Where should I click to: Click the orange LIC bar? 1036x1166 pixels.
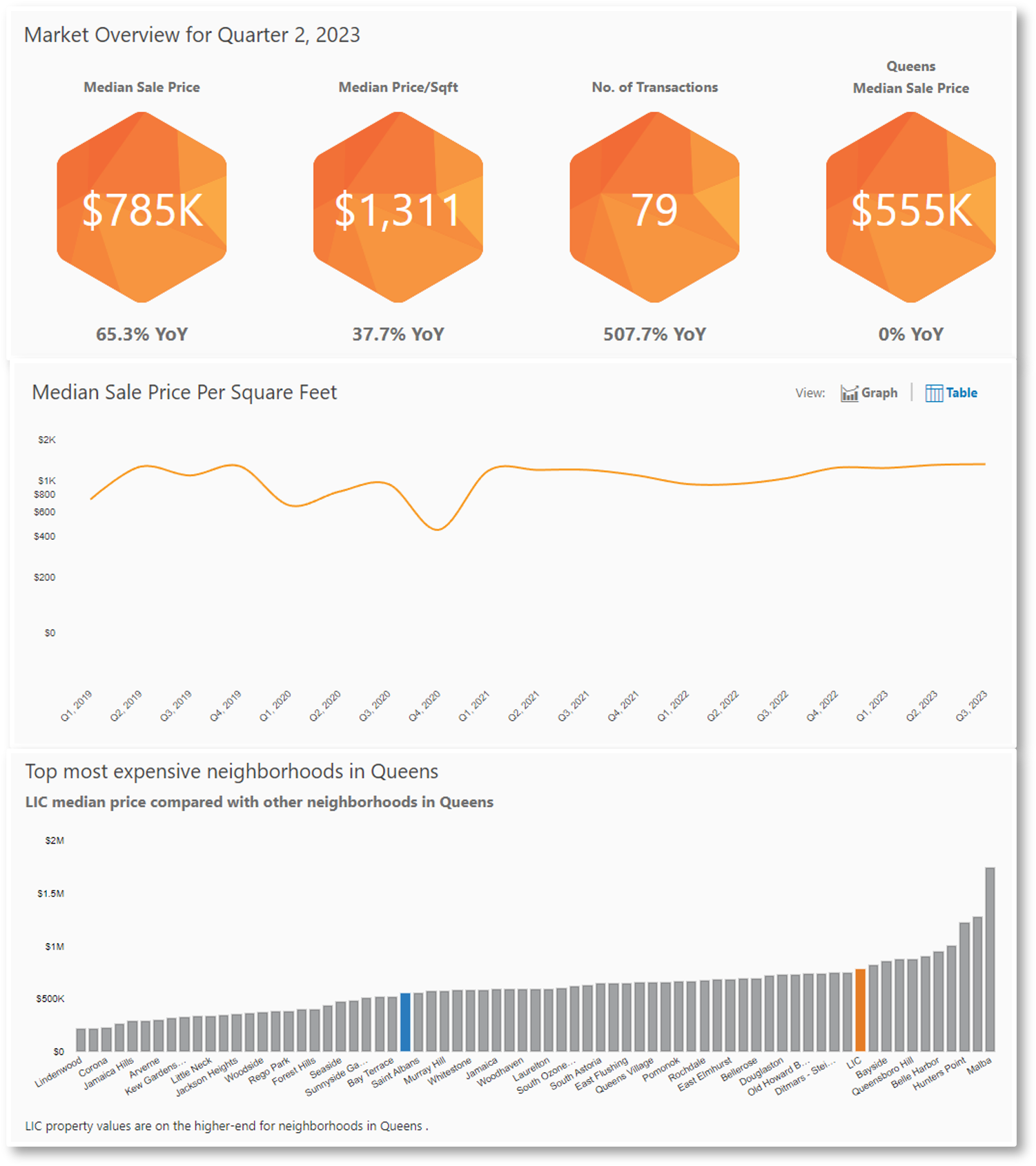pyautogui.click(x=860, y=1010)
